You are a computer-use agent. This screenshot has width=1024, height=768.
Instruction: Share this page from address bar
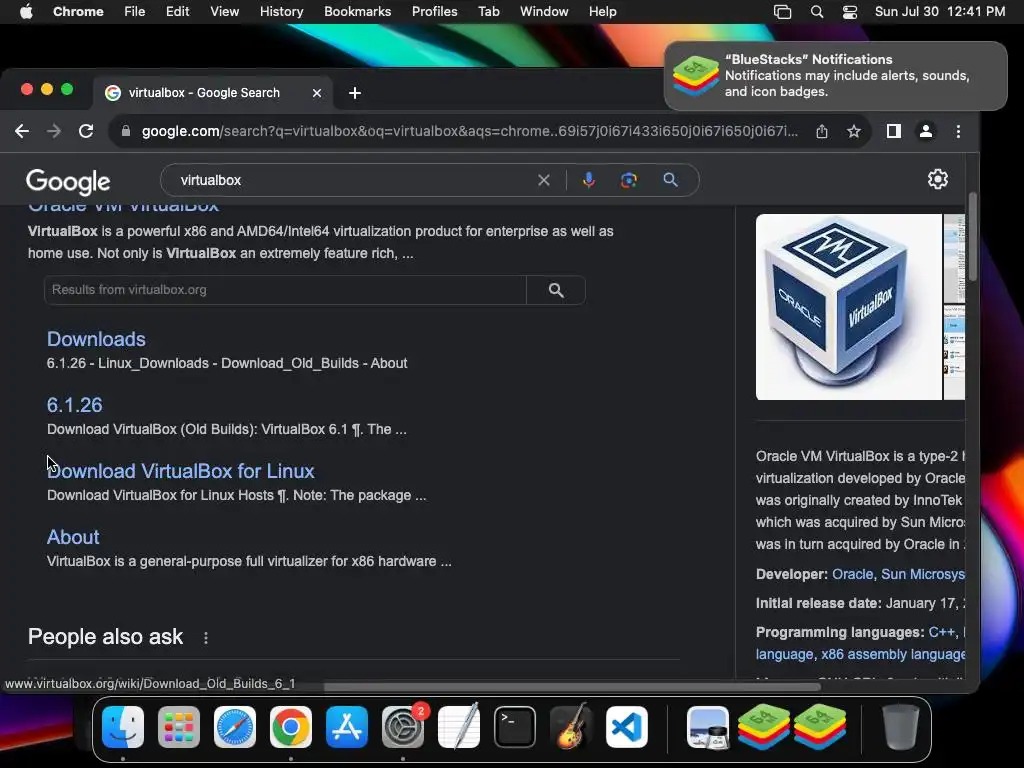point(822,131)
